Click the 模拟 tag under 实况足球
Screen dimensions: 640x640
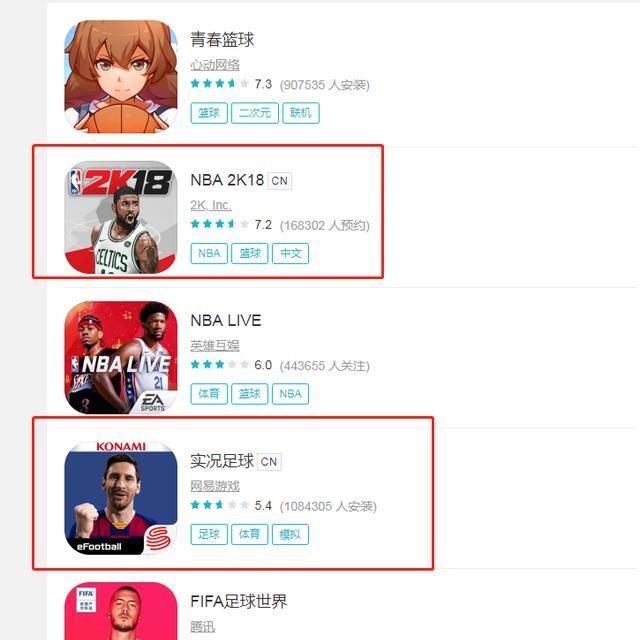pyautogui.click(x=290, y=534)
